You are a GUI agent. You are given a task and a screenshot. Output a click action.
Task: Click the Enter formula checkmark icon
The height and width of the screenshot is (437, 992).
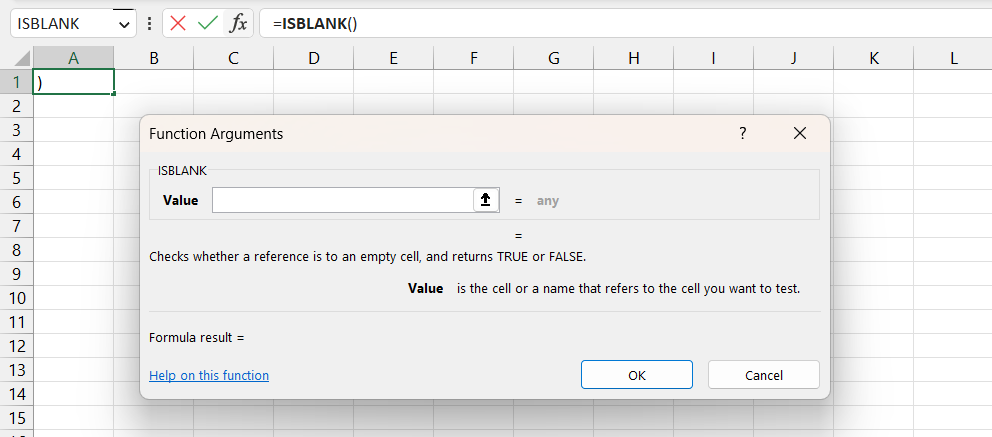click(x=208, y=23)
